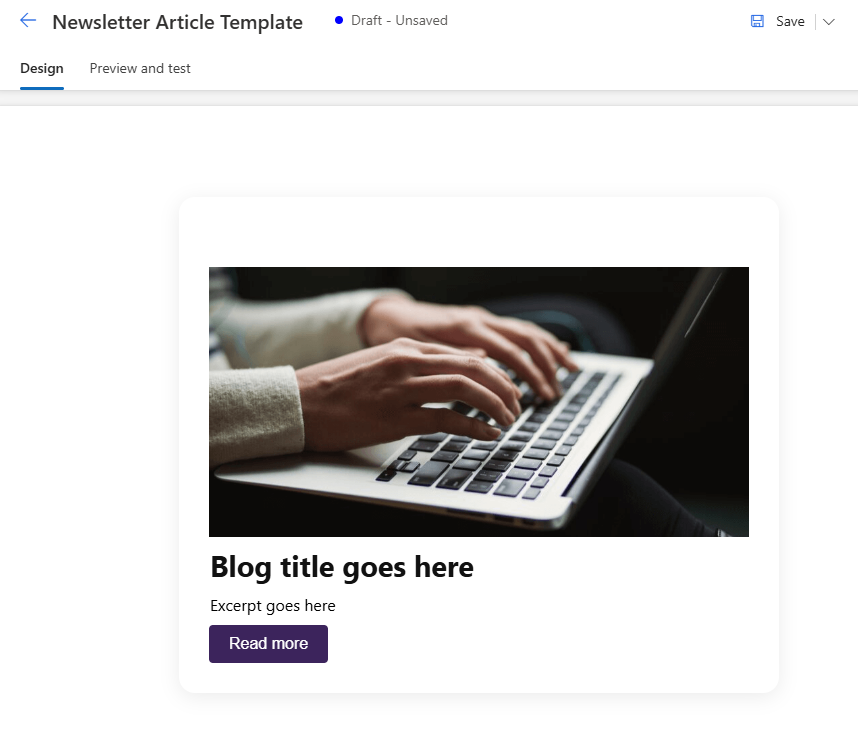Image resolution: width=858 pixels, height=755 pixels.
Task: Expand the Save options chevron
Action: click(x=828, y=22)
